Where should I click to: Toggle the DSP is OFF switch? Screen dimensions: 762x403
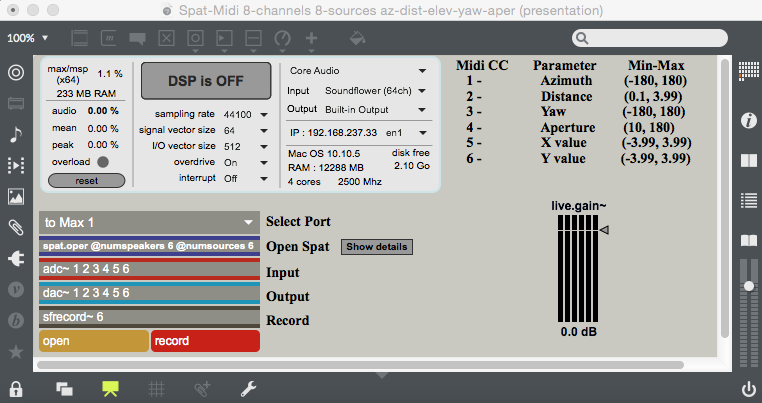pos(206,81)
